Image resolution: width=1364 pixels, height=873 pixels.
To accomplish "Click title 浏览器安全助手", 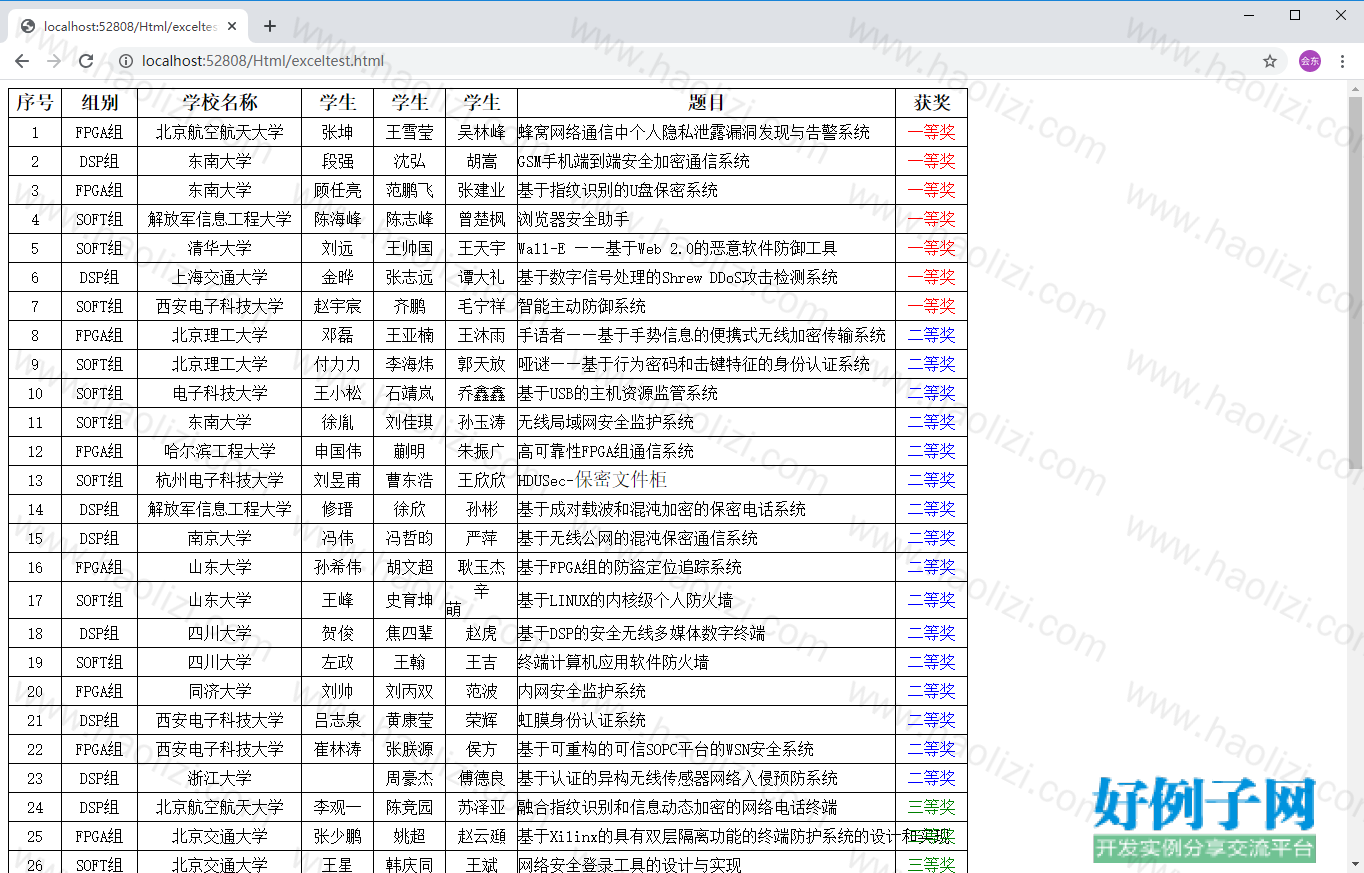I will pyautogui.click(x=574, y=219).
